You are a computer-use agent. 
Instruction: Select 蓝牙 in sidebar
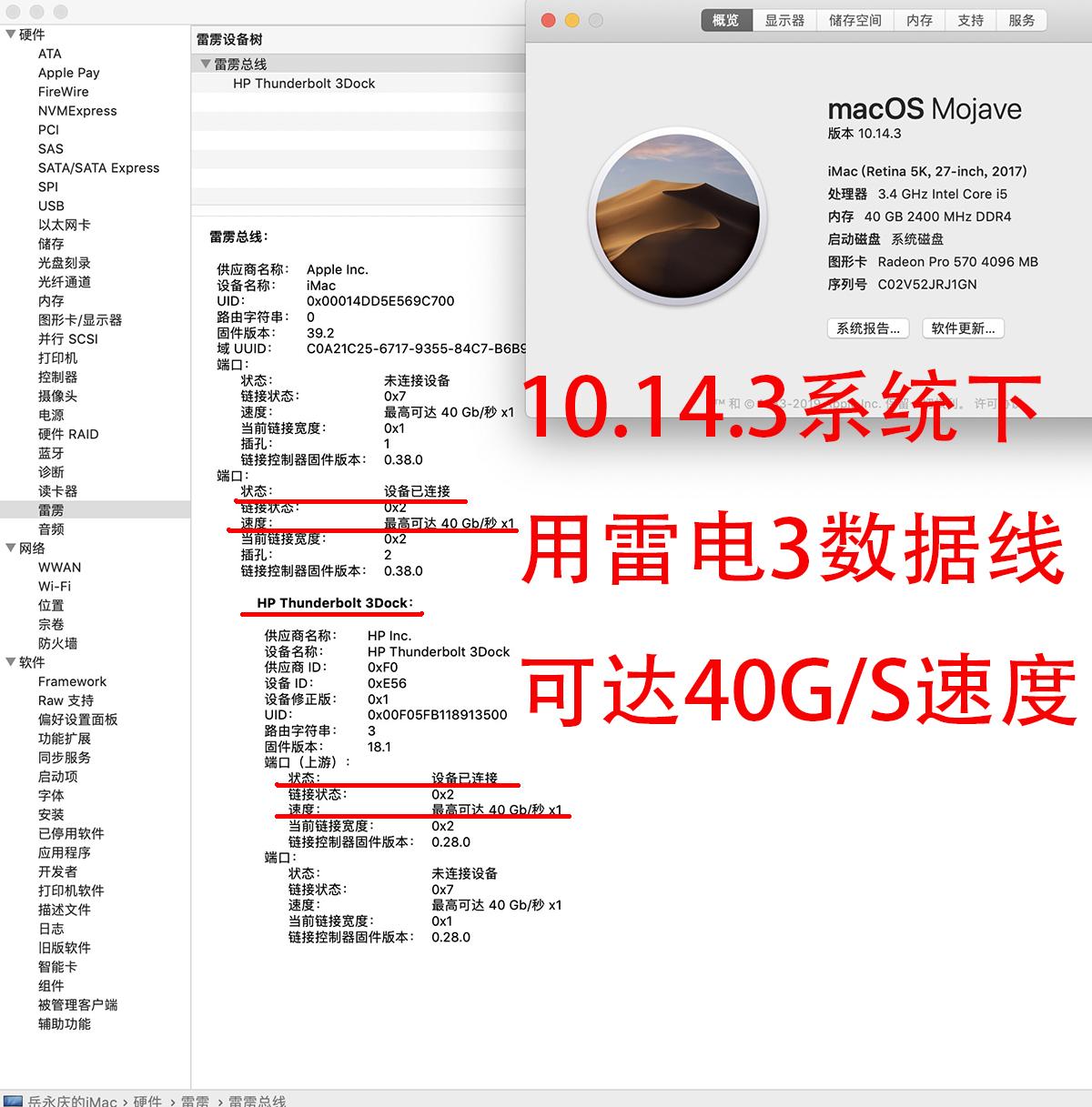pyautogui.click(x=51, y=453)
